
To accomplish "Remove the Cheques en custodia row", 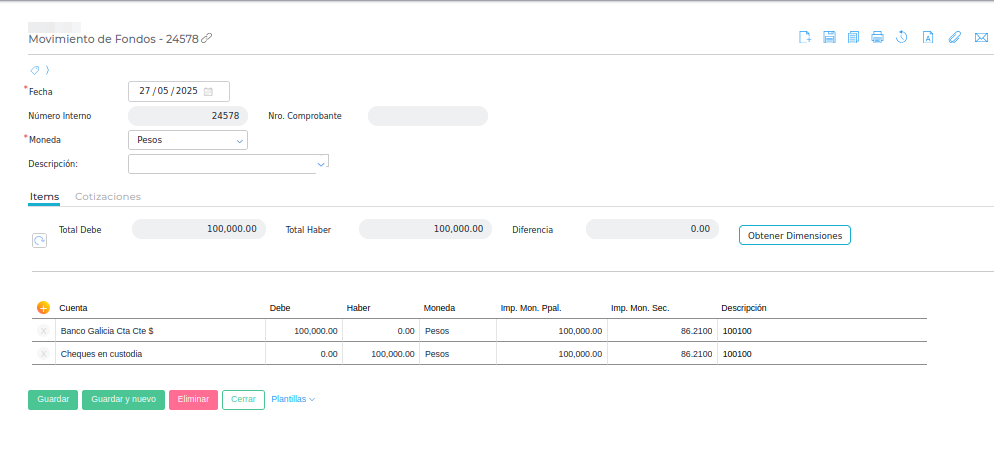I will coord(43,354).
